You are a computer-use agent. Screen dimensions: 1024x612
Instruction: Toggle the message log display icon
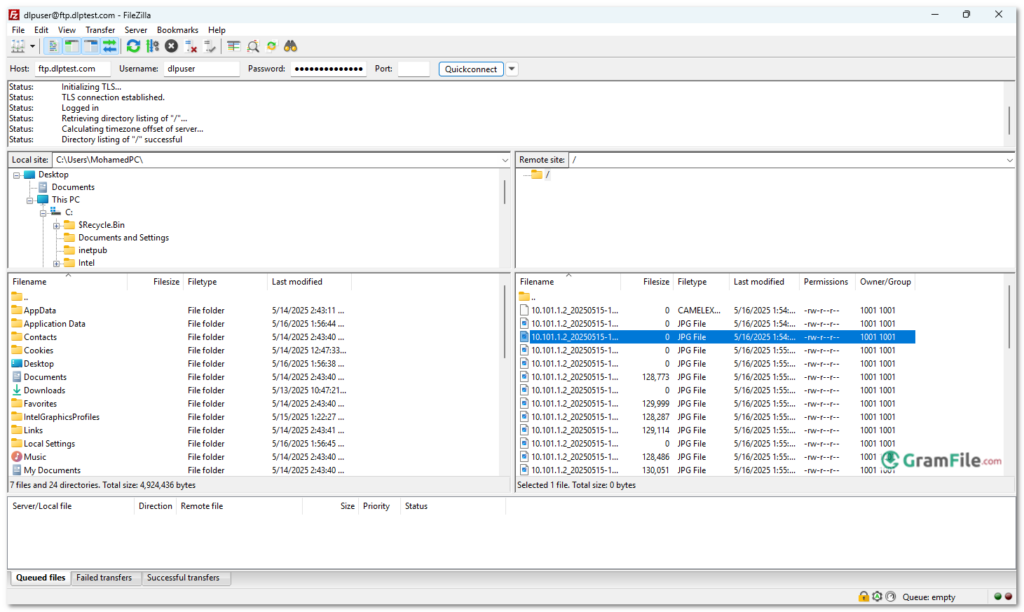54,46
